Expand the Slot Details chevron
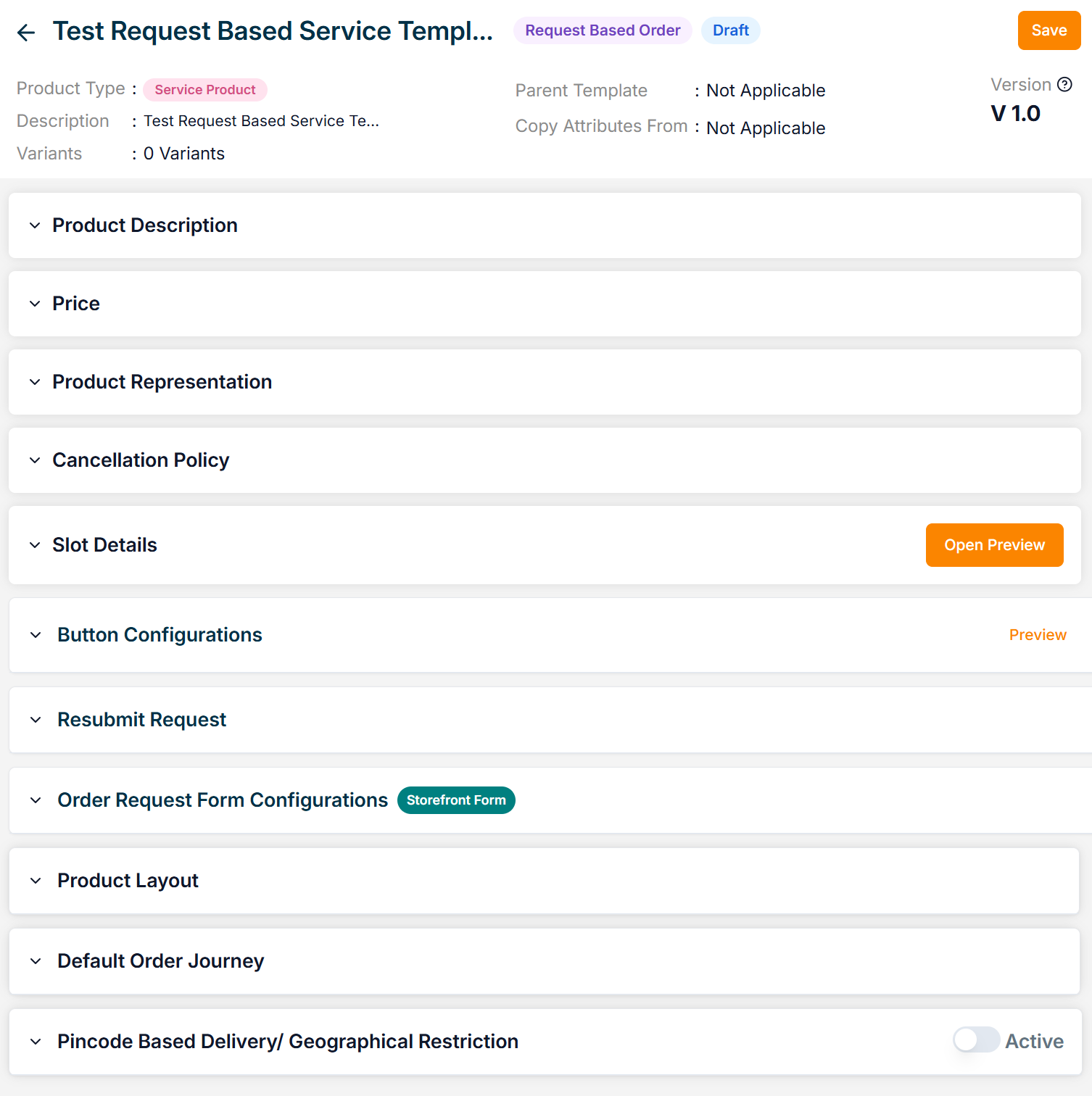This screenshot has width=1092, height=1096. click(x=35, y=545)
